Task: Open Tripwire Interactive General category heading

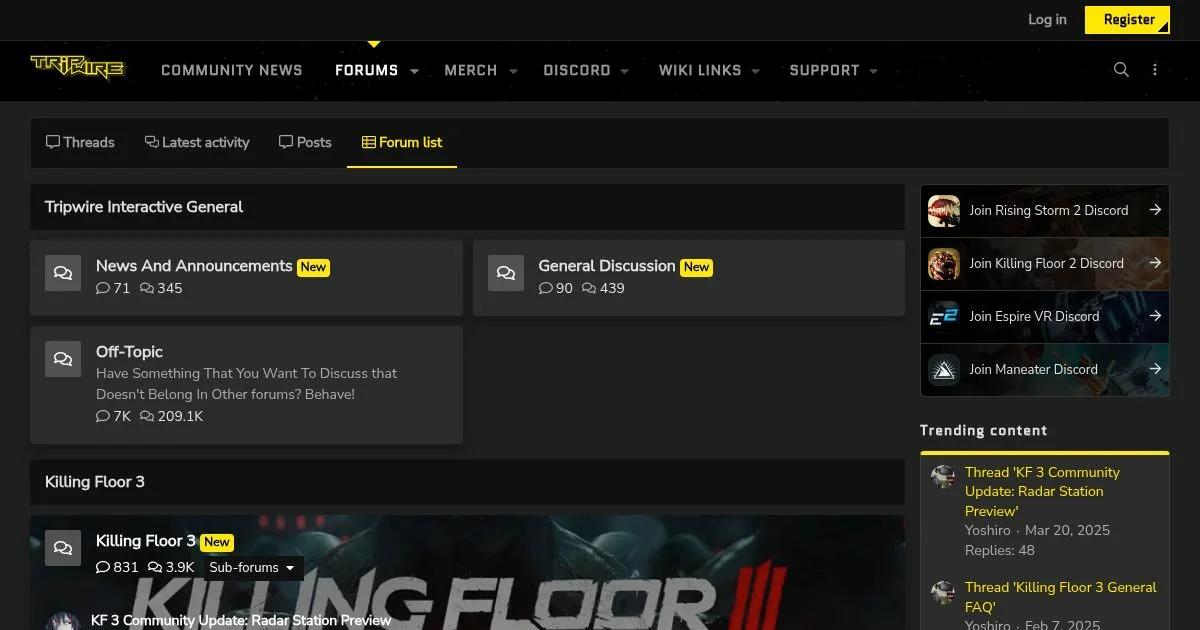Action: click(144, 207)
